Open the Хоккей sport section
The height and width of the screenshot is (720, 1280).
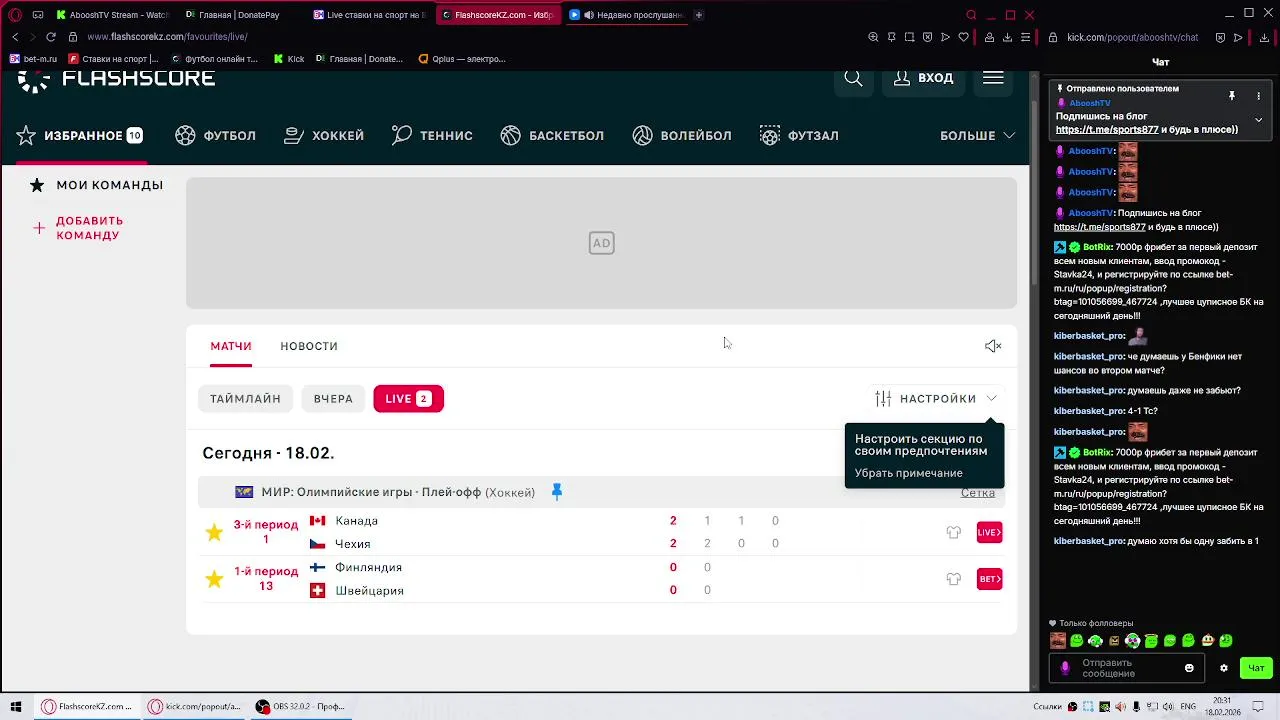click(x=324, y=136)
